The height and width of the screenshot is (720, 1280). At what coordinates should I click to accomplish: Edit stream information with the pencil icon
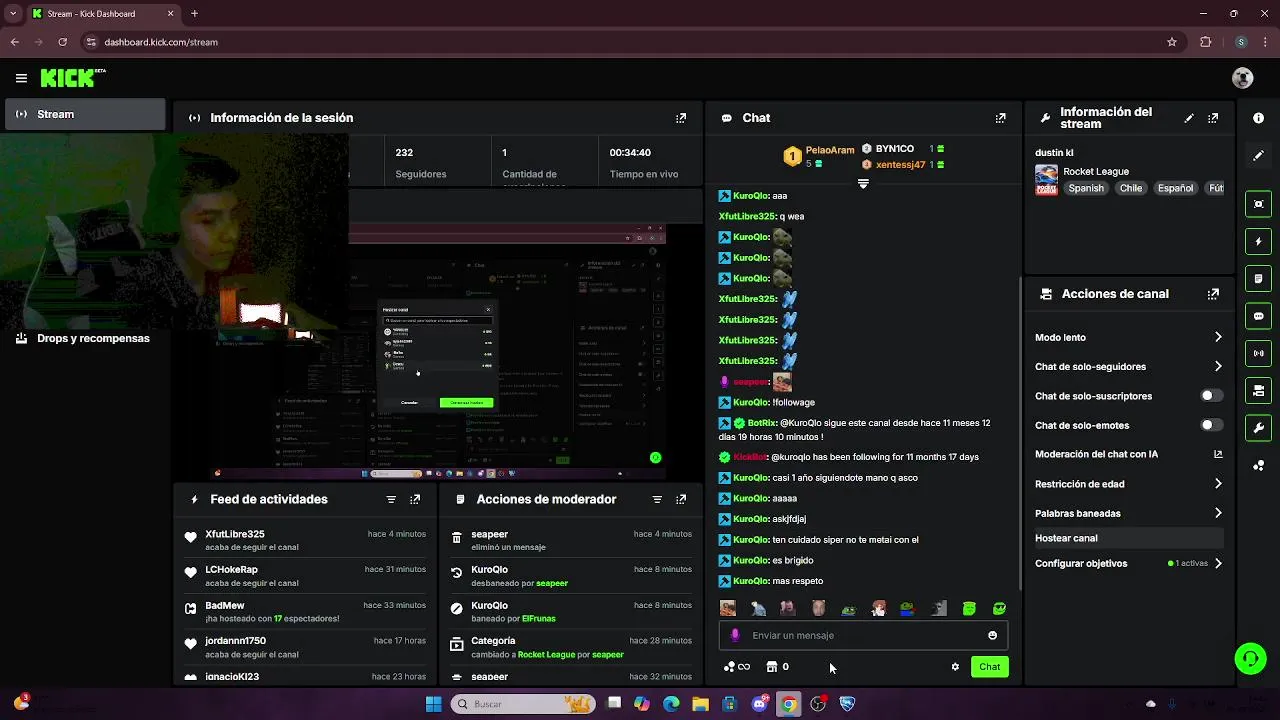pyautogui.click(x=1189, y=118)
